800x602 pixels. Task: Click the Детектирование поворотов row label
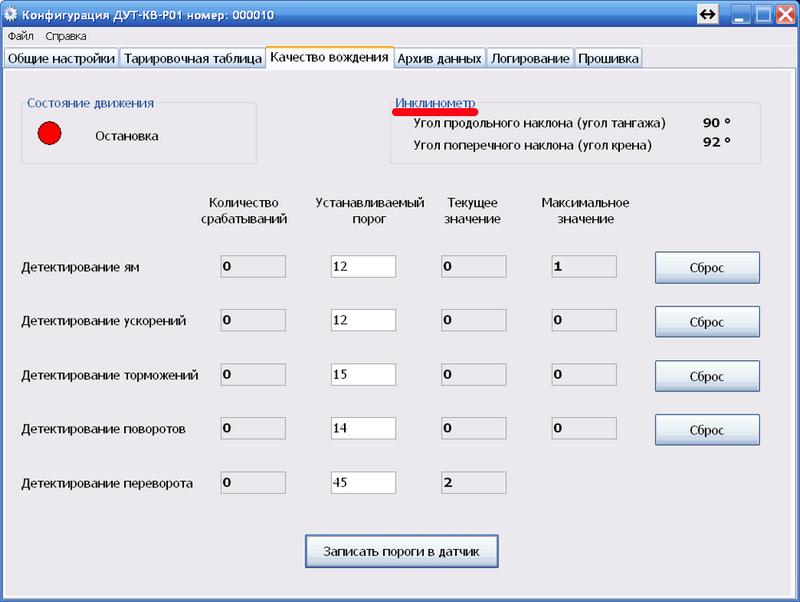[104, 429]
